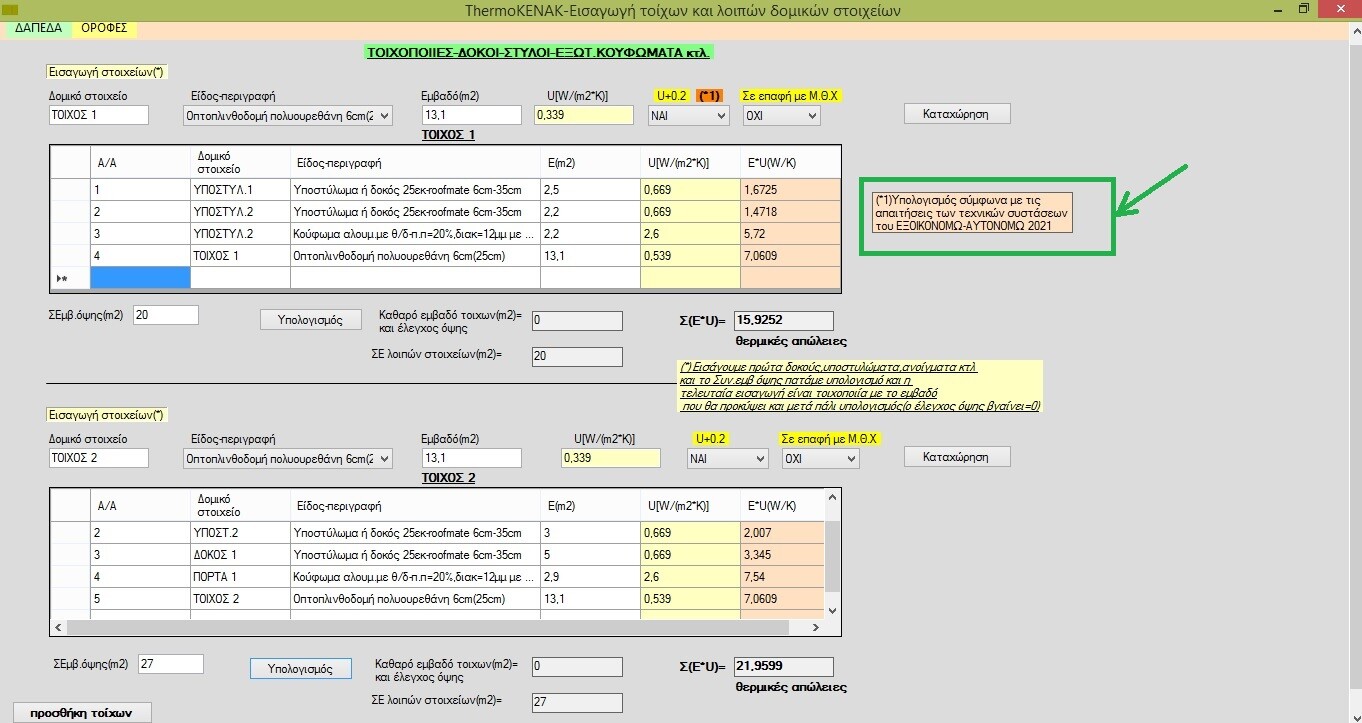Click the restore window button

click(1303, 10)
